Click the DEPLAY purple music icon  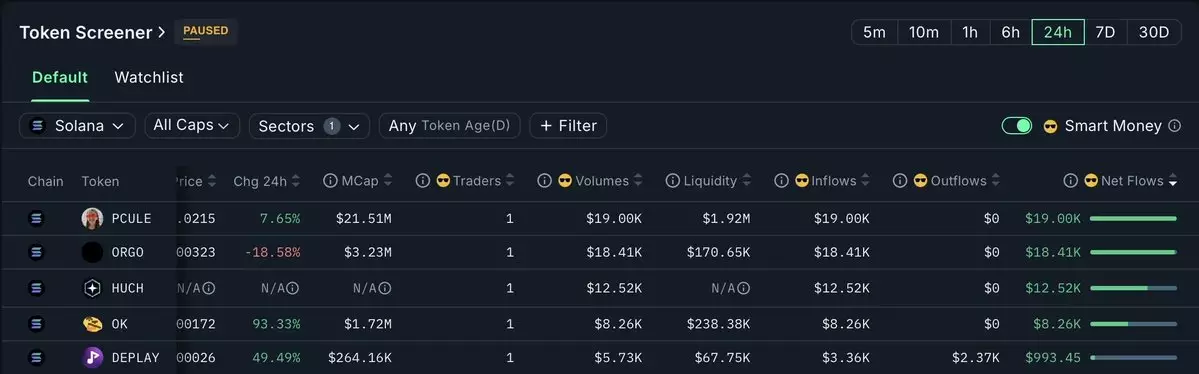(93, 357)
